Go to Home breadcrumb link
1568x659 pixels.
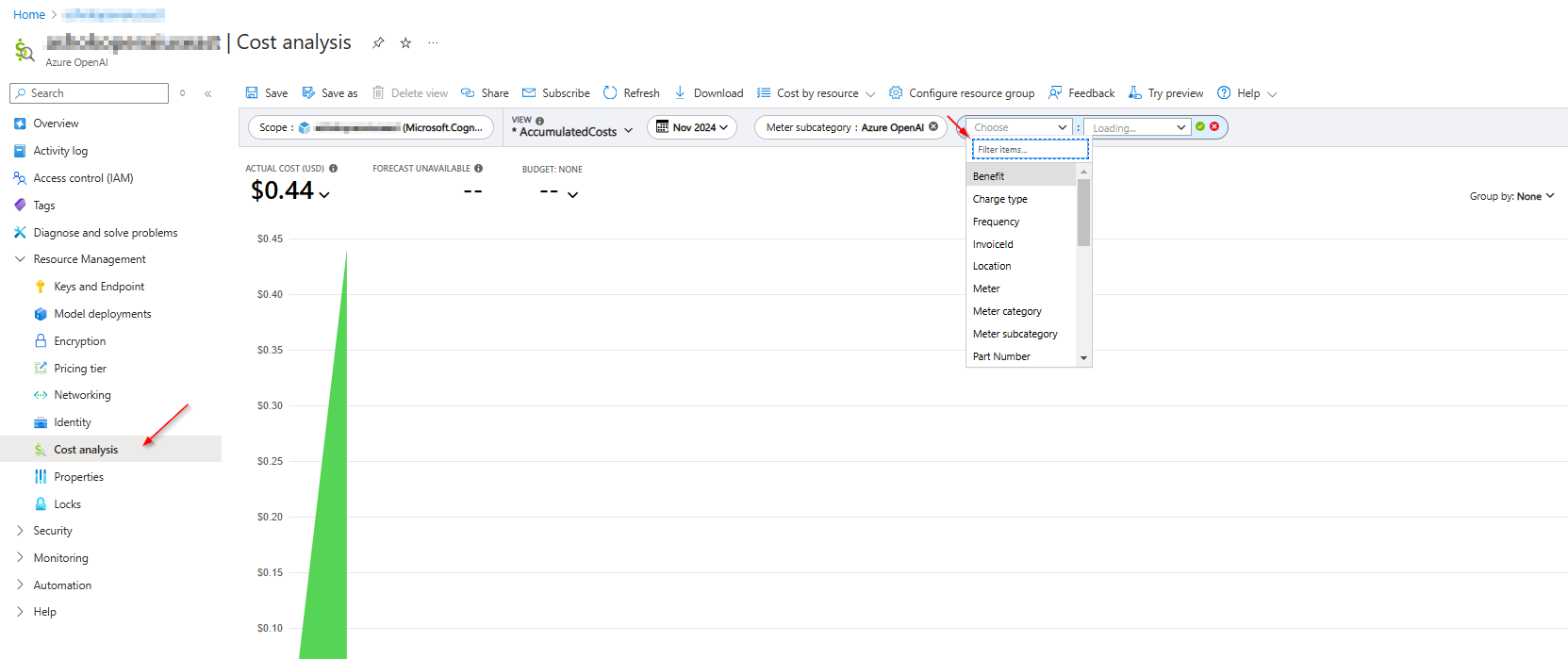pos(29,14)
